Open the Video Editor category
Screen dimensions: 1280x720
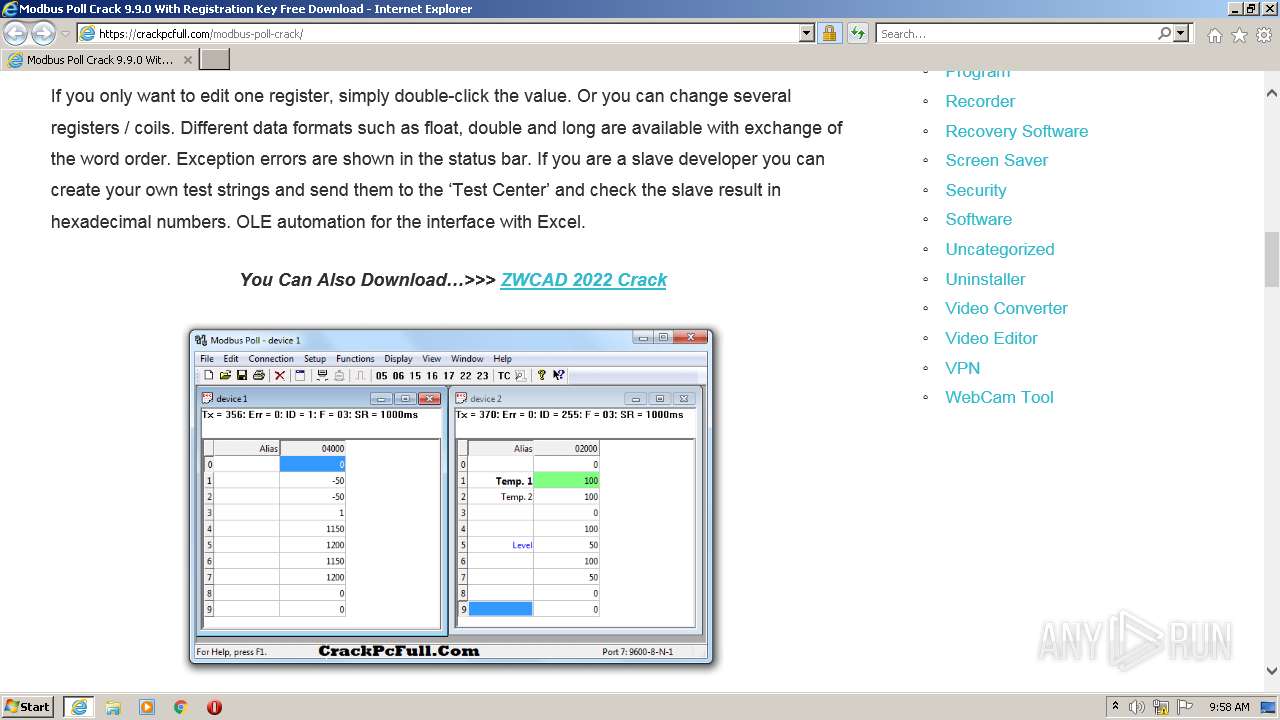992,338
